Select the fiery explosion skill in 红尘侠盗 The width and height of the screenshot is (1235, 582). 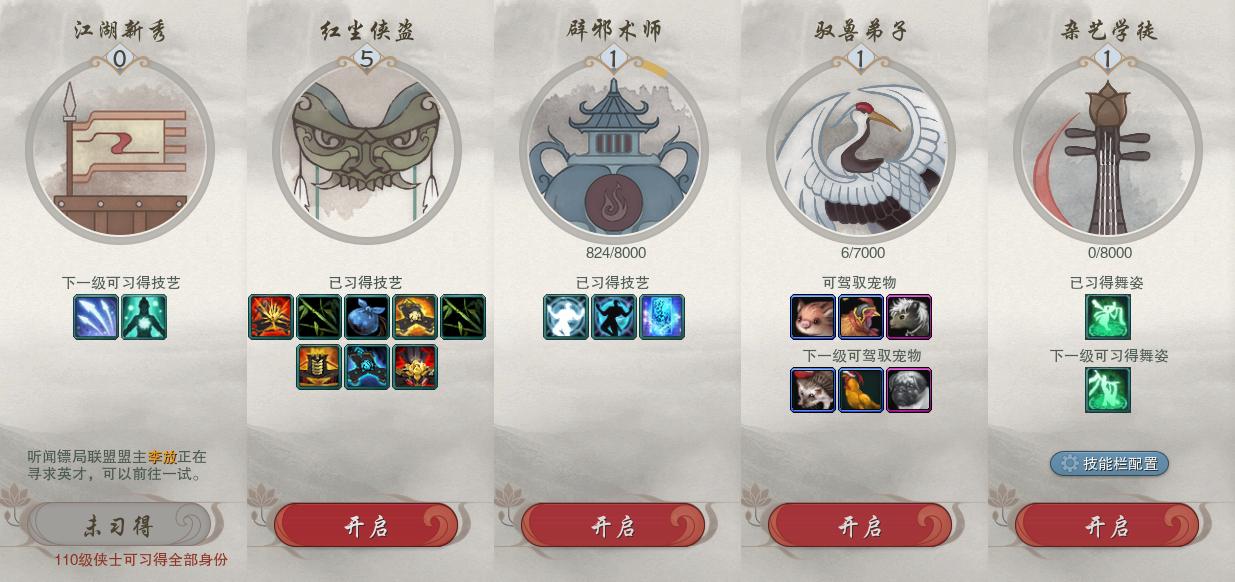271,317
